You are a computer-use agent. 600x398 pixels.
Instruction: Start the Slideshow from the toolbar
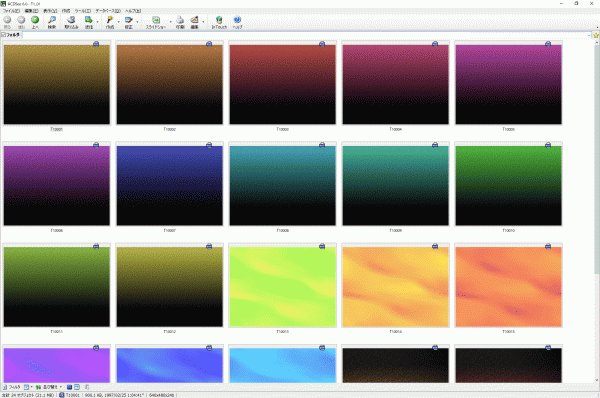pos(156,21)
